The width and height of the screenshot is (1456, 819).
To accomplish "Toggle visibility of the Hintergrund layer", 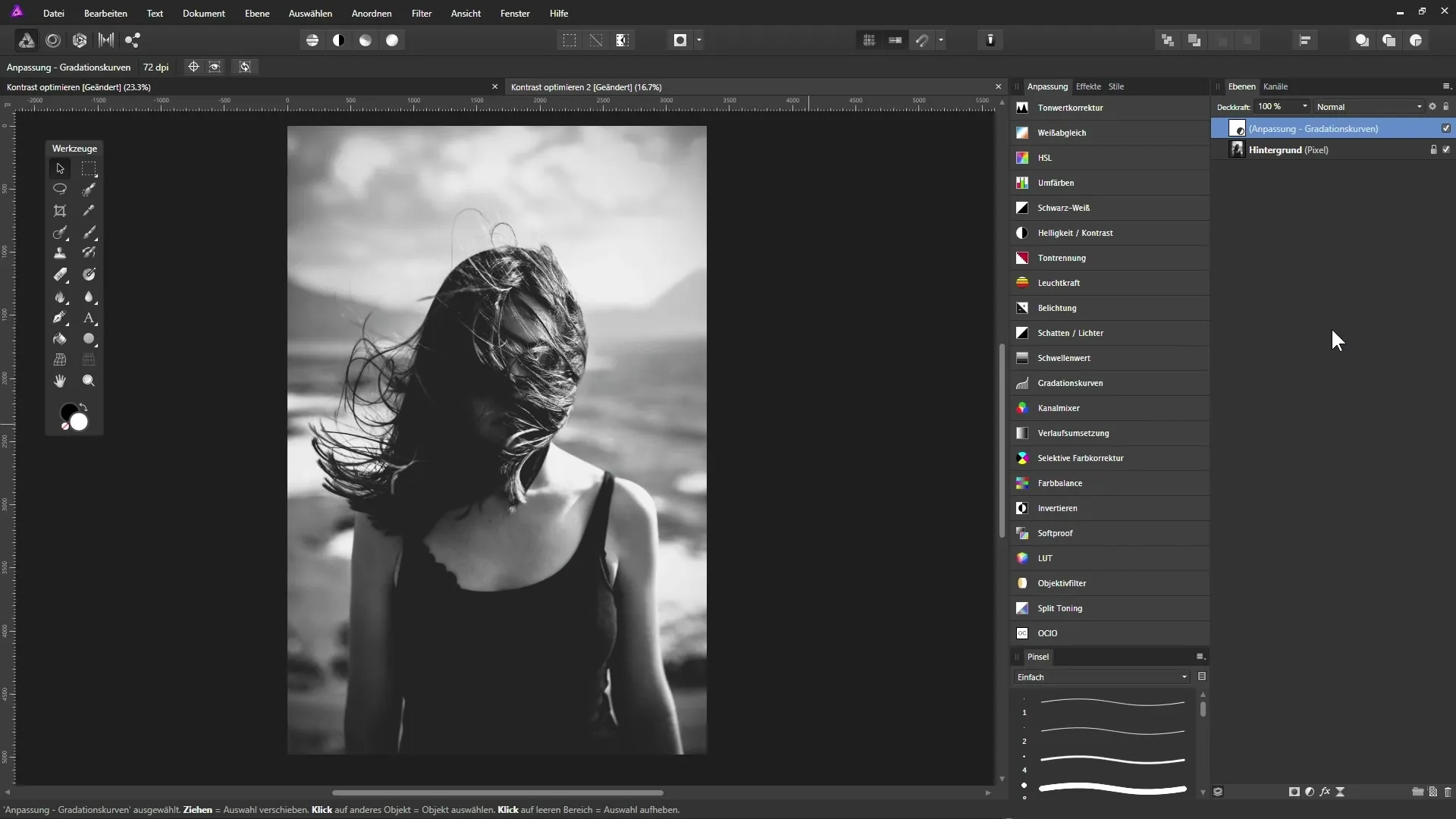I will (1446, 149).
